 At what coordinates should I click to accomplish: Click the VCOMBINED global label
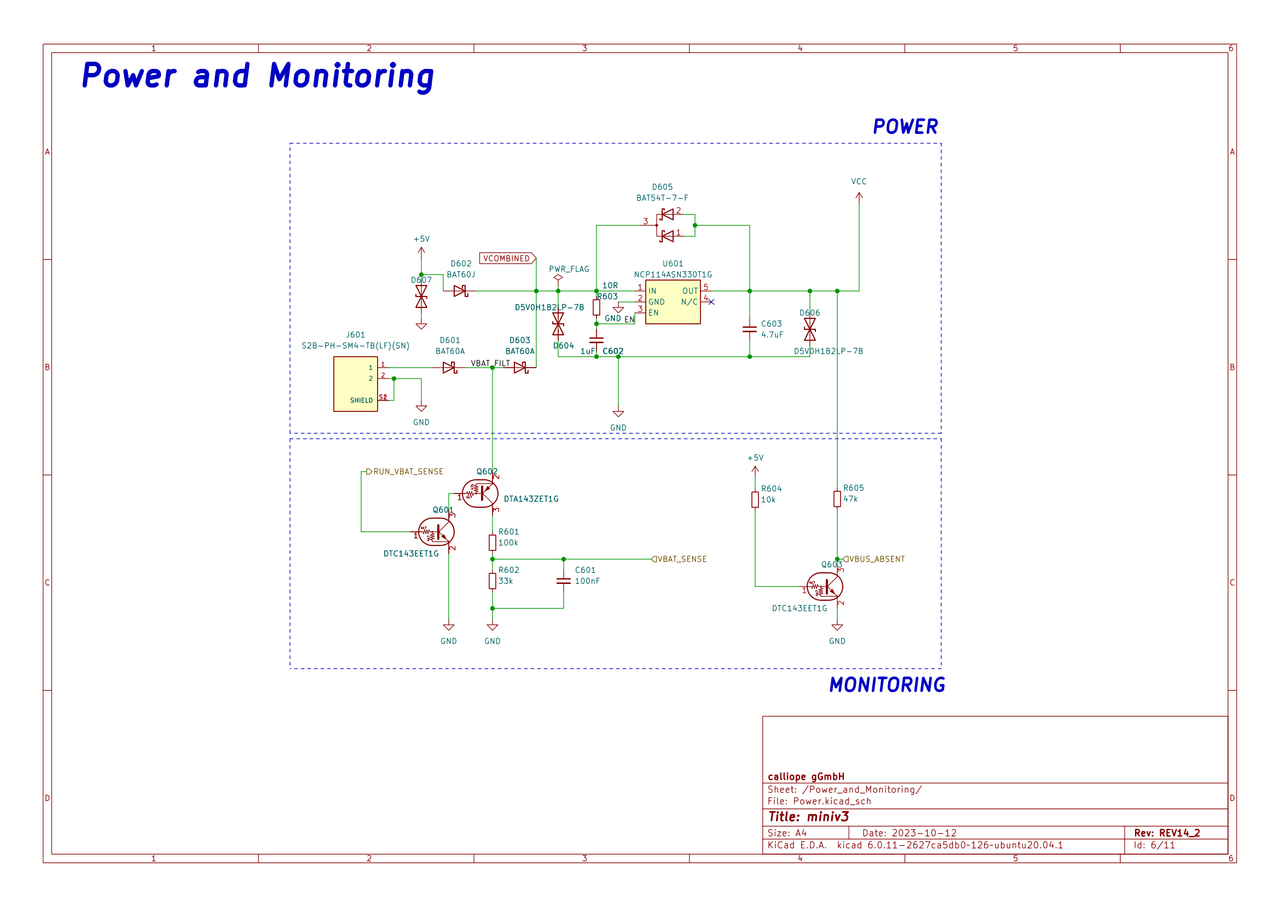[x=508, y=258]
